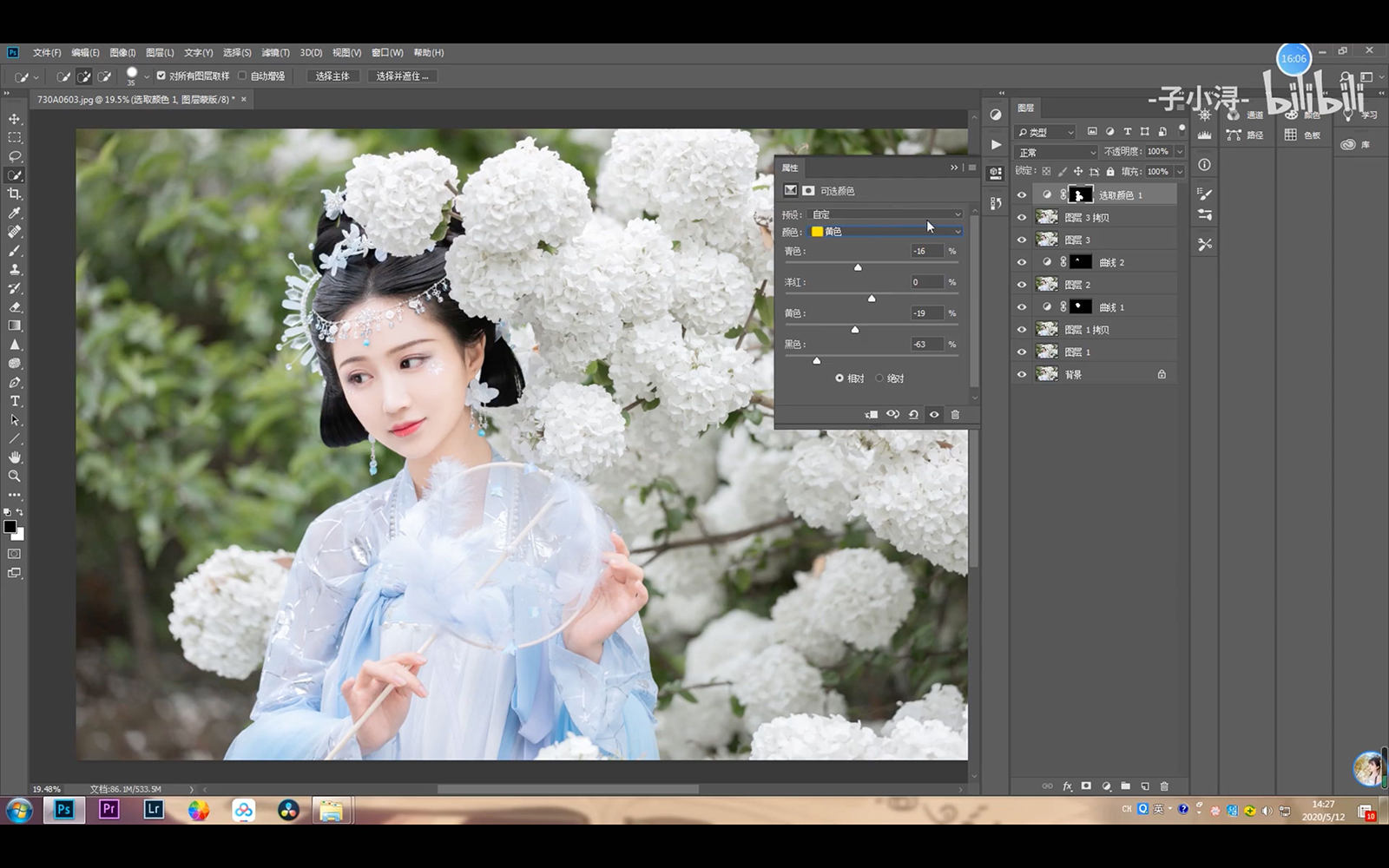The width and height of the screenshot is (1389, 868).
Task: Open the 通道 (Channels) panel
Action: 1245,115
